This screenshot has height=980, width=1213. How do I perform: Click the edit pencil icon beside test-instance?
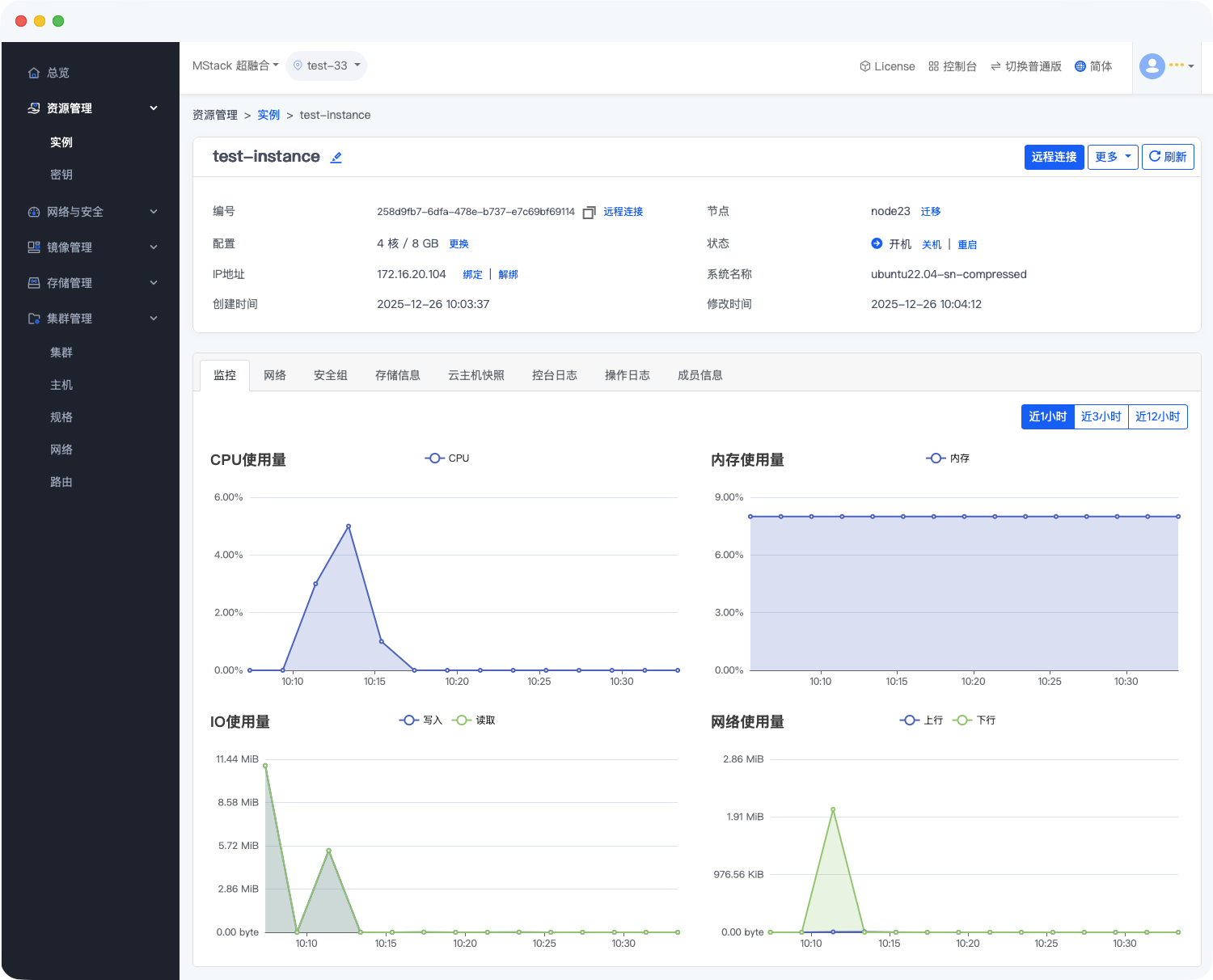[x=336, y=158]
